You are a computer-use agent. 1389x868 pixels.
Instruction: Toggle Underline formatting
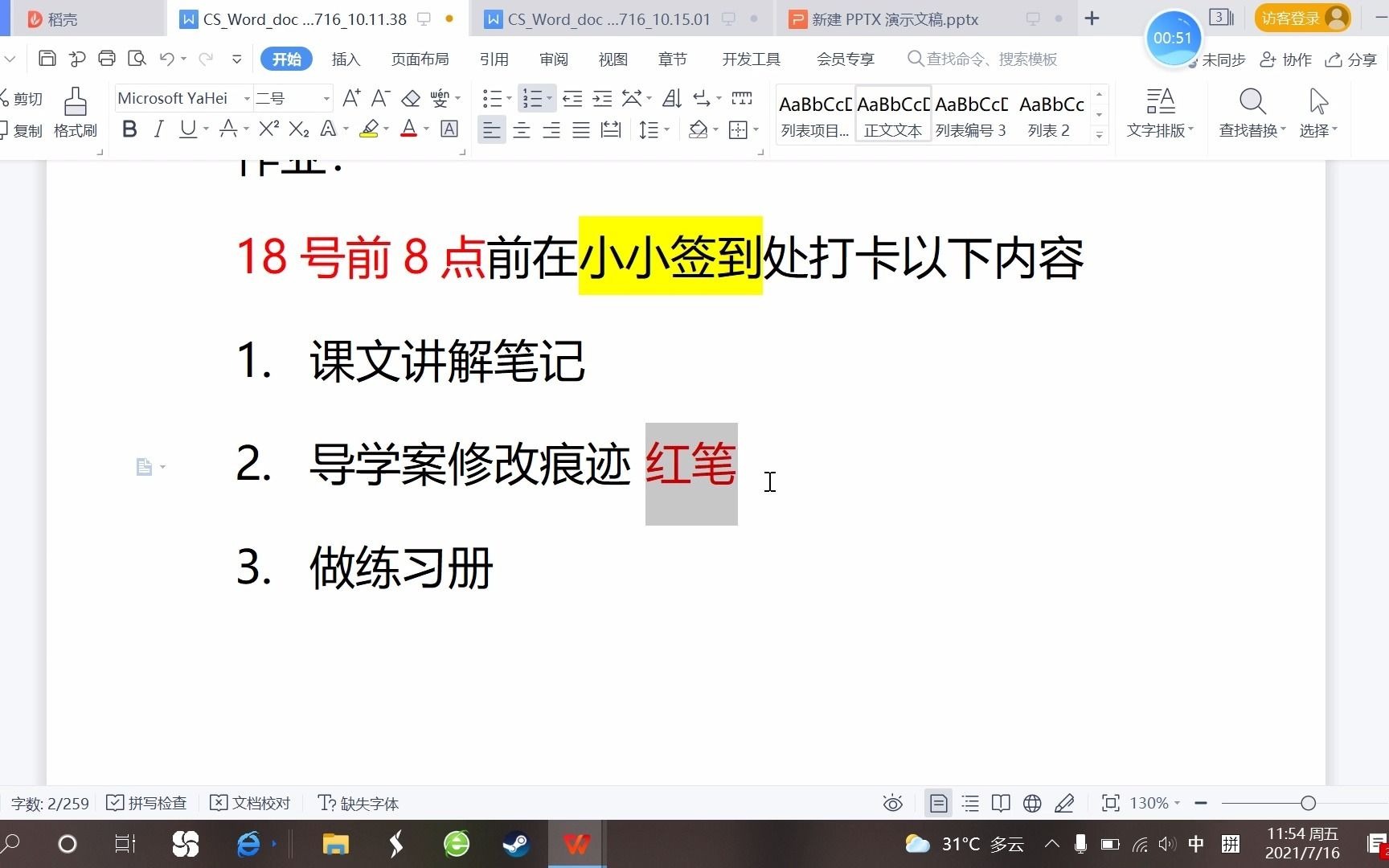tap(187, 129)
